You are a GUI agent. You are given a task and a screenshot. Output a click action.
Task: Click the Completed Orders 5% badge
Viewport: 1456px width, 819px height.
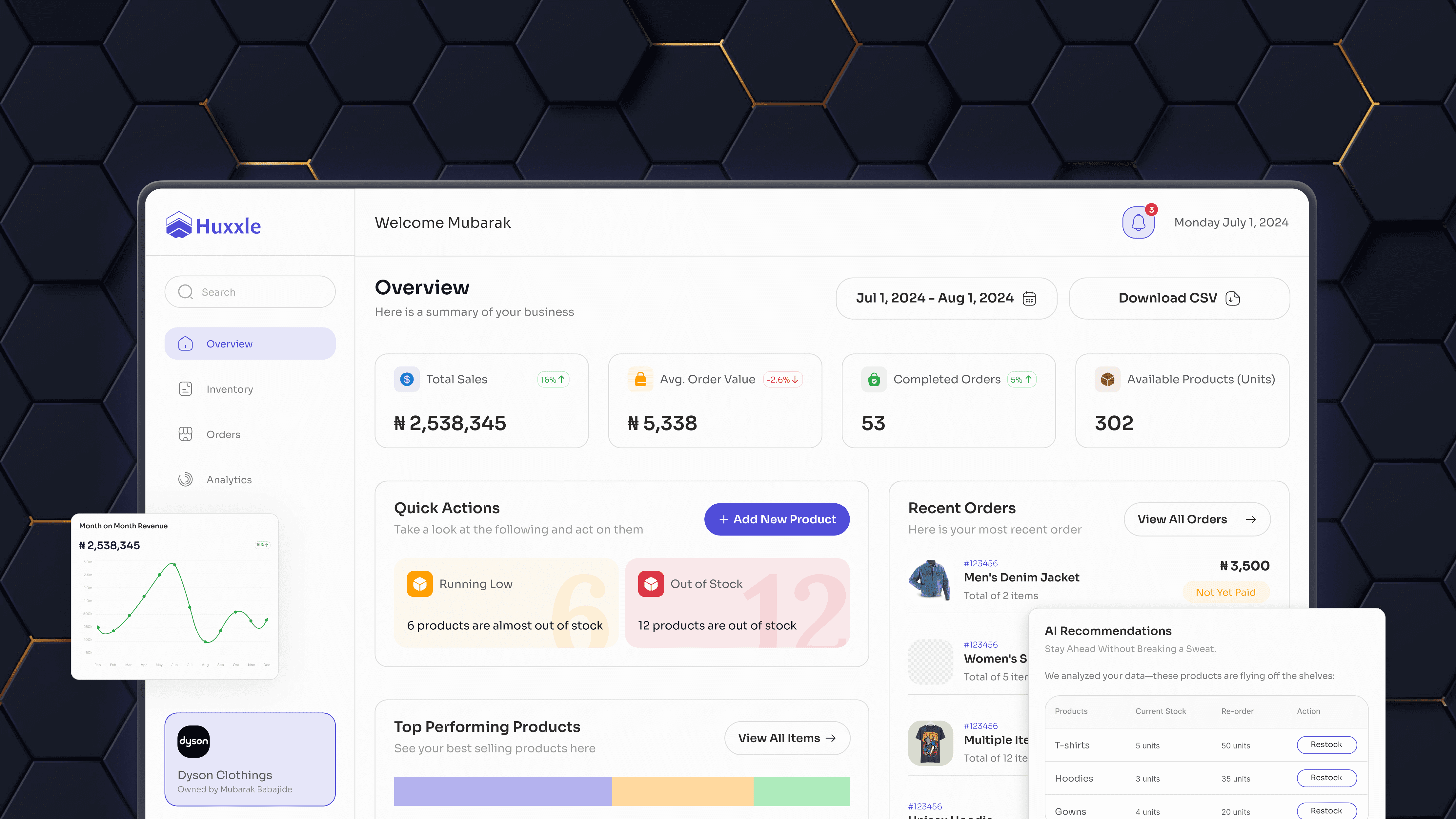click(x=1022, y=380)
